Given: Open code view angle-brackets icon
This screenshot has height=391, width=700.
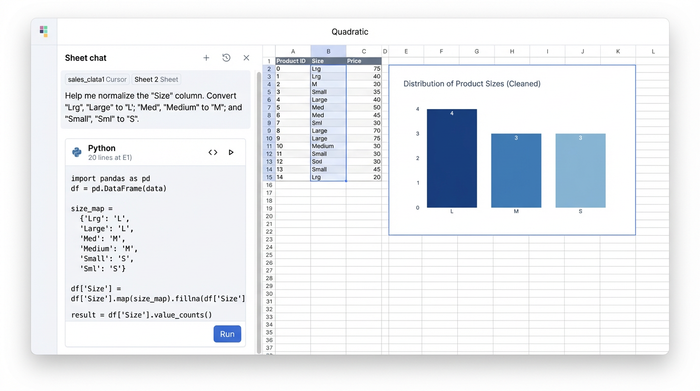Looking at the screenshot, I should click(x=213, y=152).
